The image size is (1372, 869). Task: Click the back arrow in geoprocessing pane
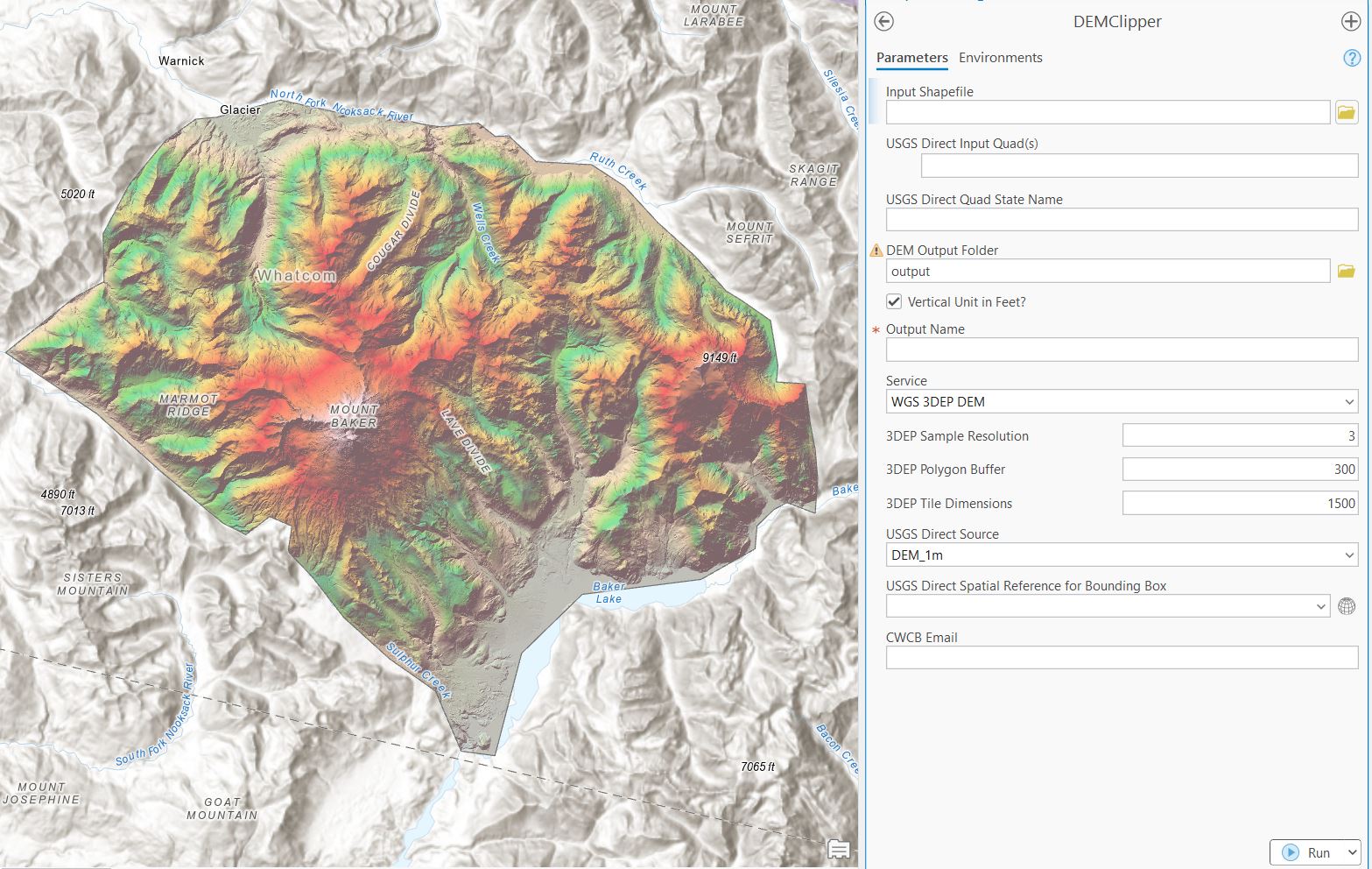pos(883,22)
